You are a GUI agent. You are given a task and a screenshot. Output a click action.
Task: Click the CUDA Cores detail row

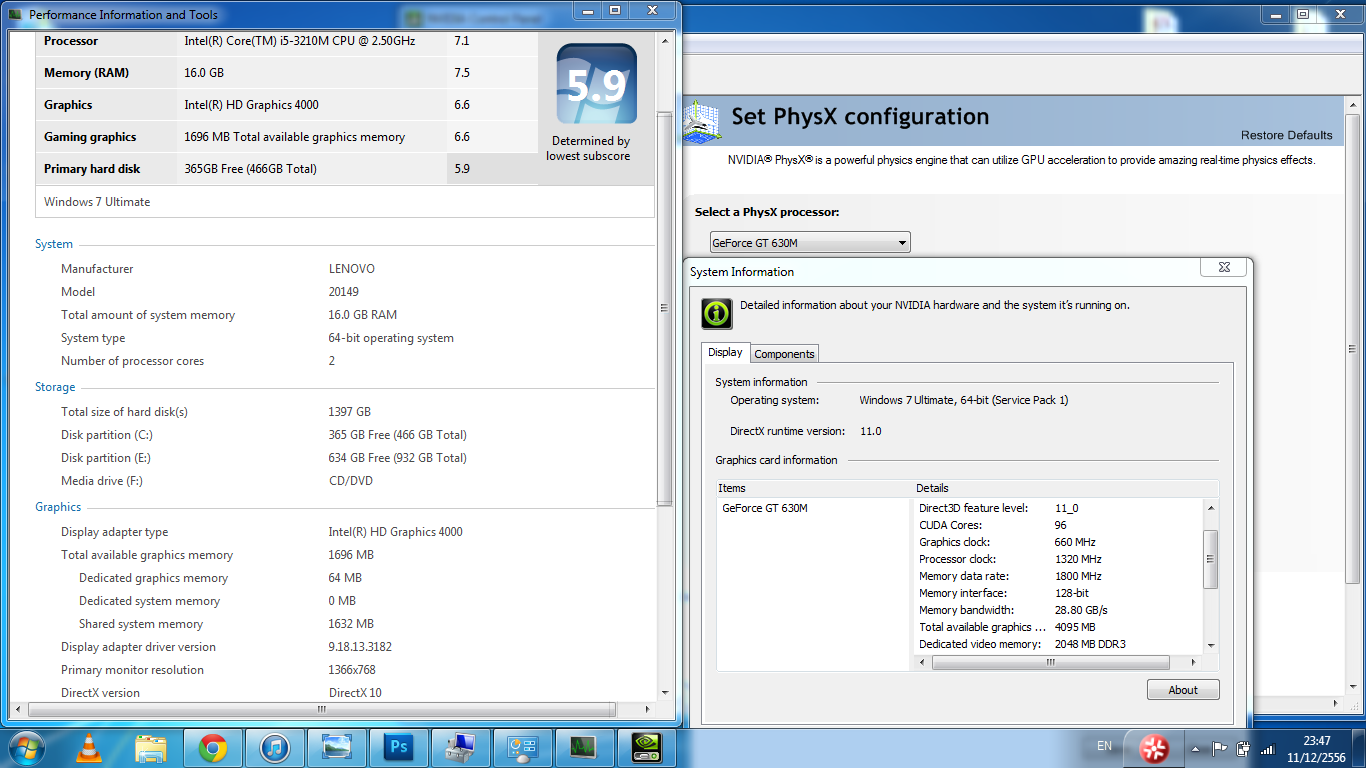click(1058, 525)
